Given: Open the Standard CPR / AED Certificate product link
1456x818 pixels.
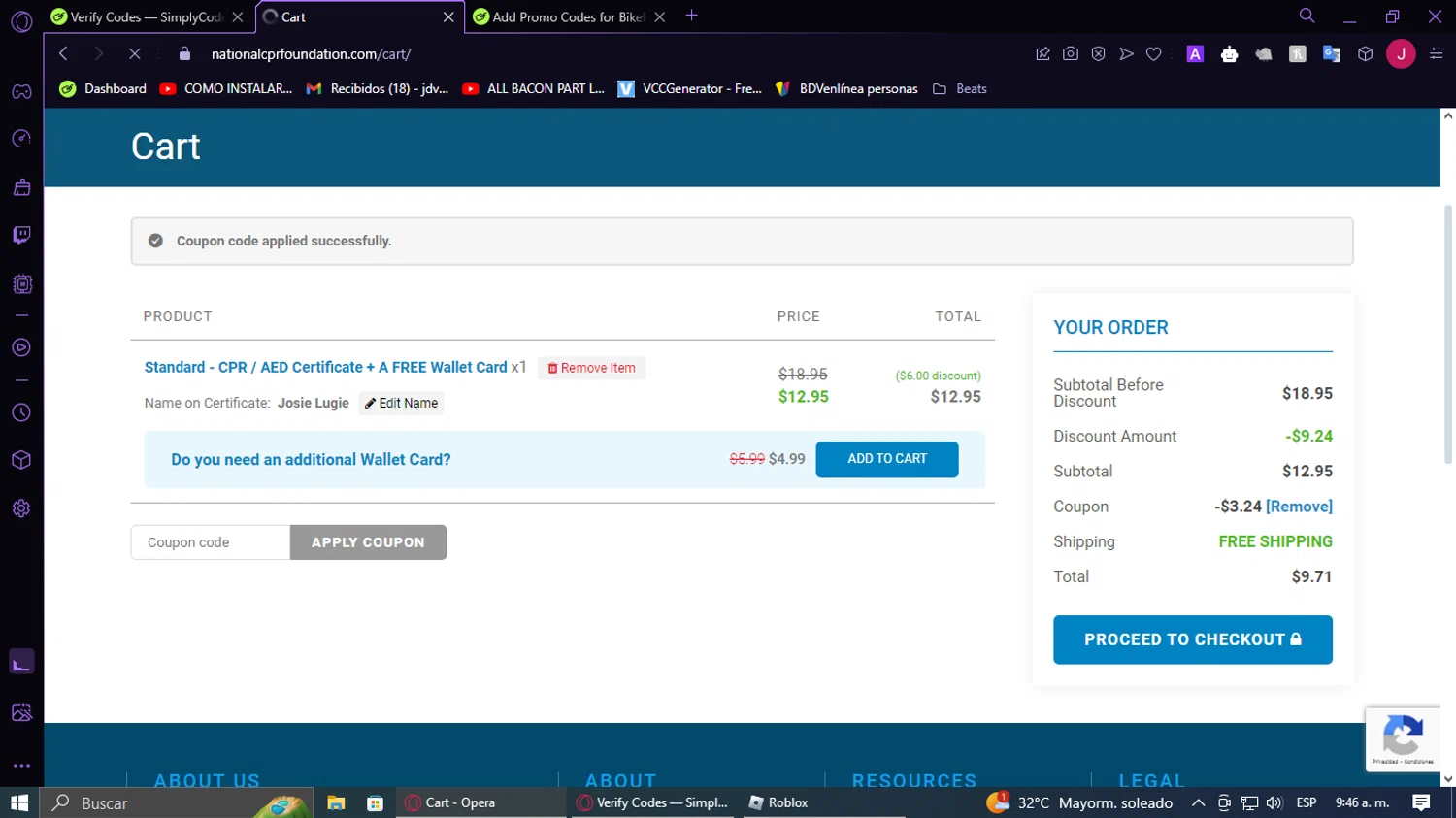Looking at the screenshot, I should [x=326, y=367].
